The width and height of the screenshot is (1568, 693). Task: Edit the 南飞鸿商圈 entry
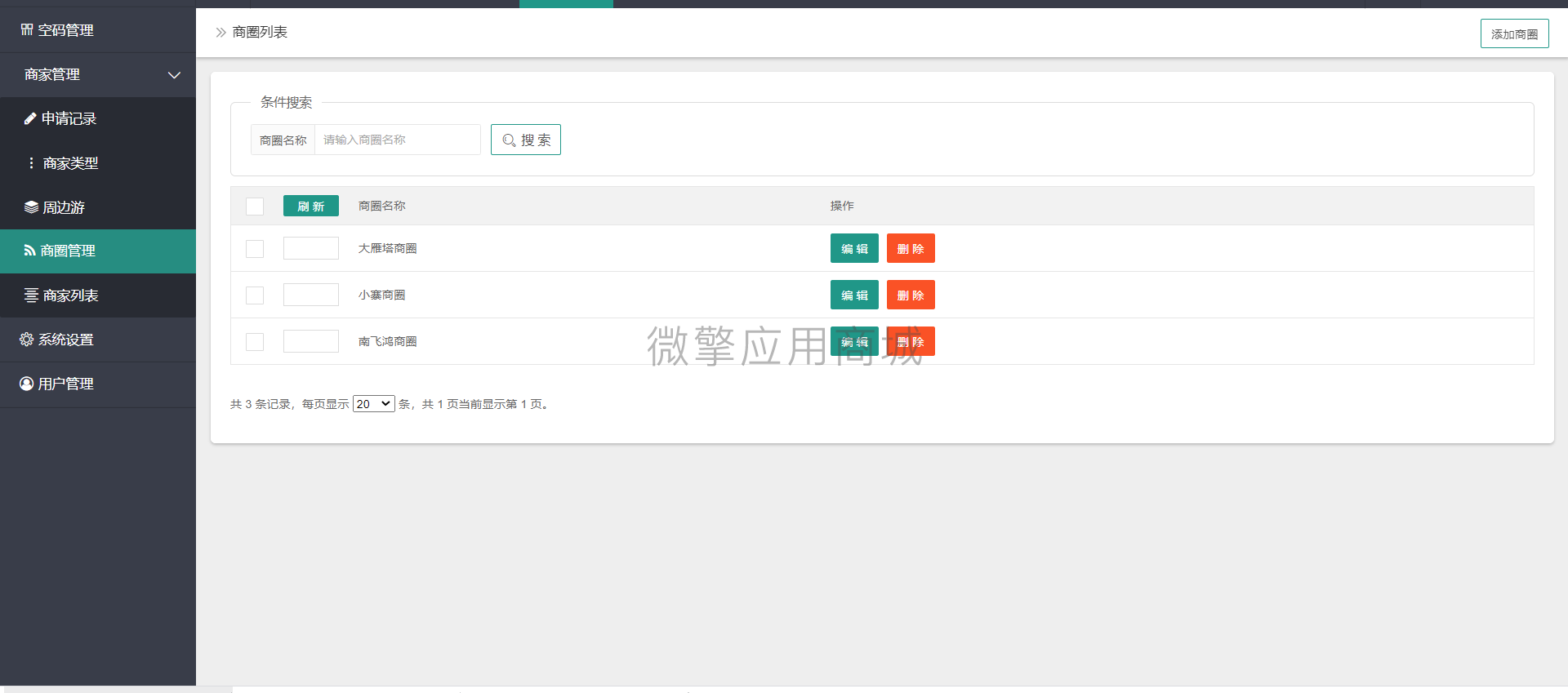click(x=854, y=341)
